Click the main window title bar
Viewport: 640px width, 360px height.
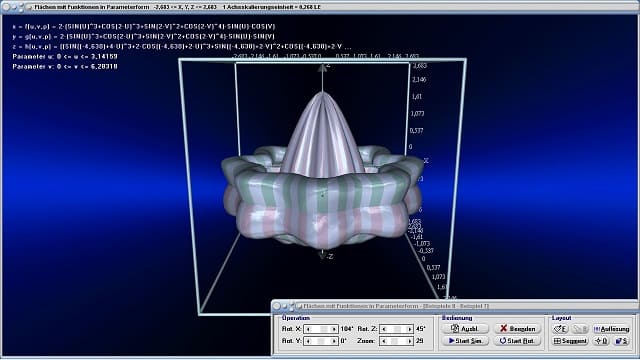coord(320,7)
